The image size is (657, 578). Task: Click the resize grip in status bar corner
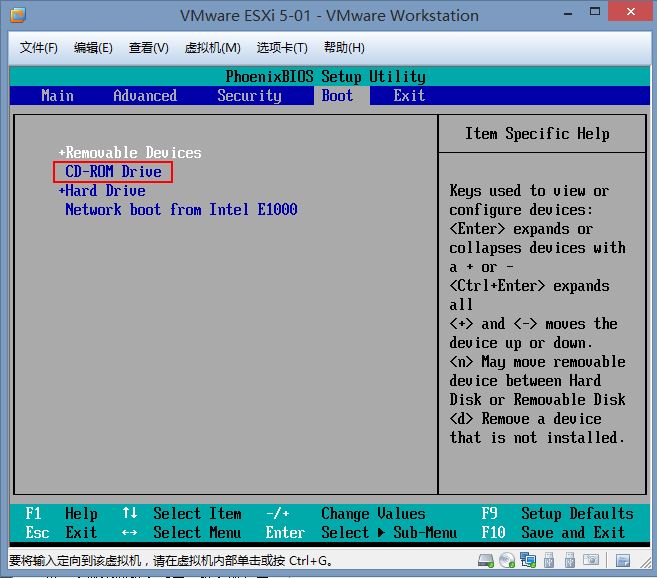(x=645, y=563)
